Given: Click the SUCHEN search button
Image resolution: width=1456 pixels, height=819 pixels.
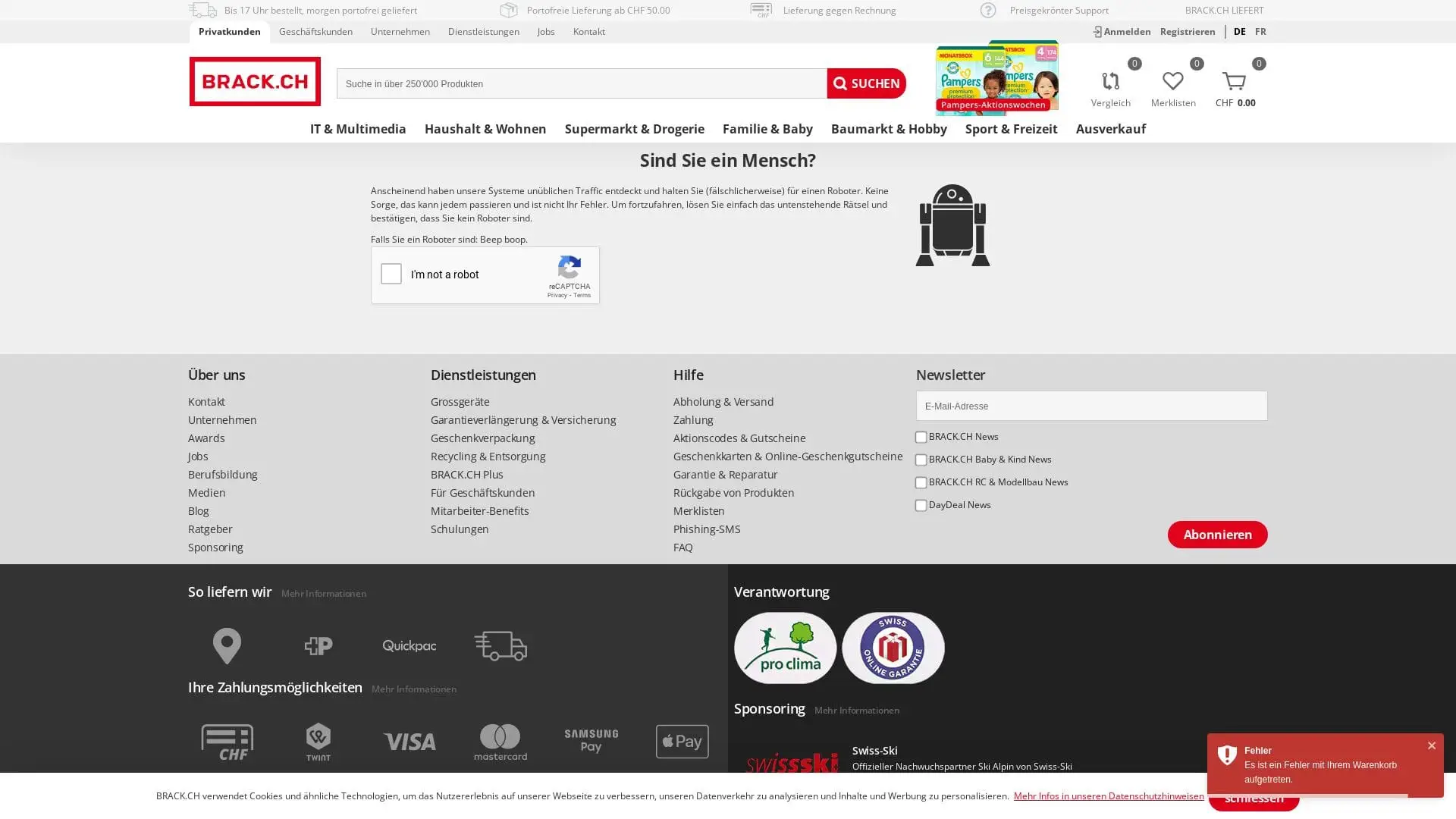Looking at the screenshot, I should (x=866, y=83).
